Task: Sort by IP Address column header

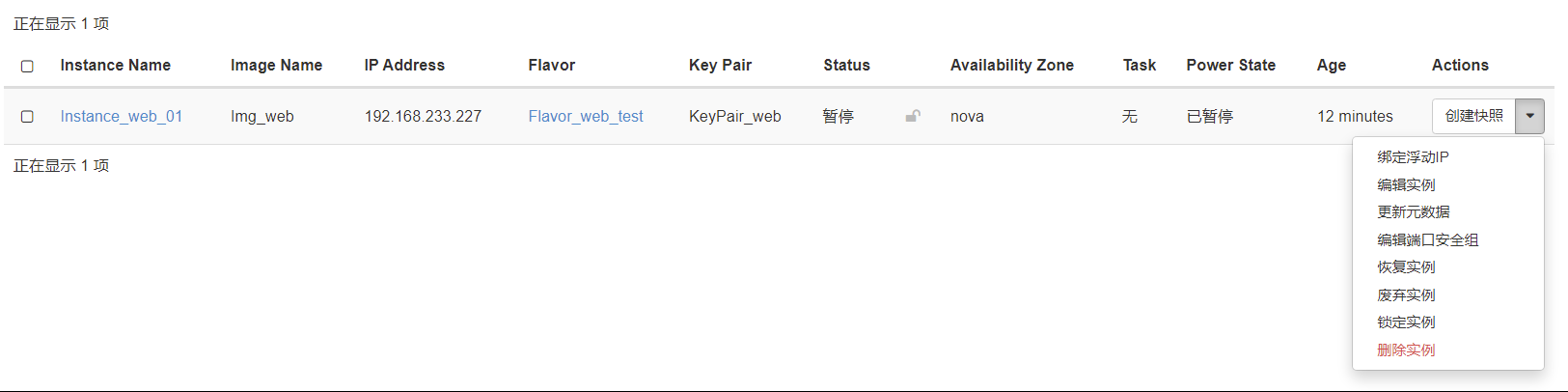Action: (404, 65)
